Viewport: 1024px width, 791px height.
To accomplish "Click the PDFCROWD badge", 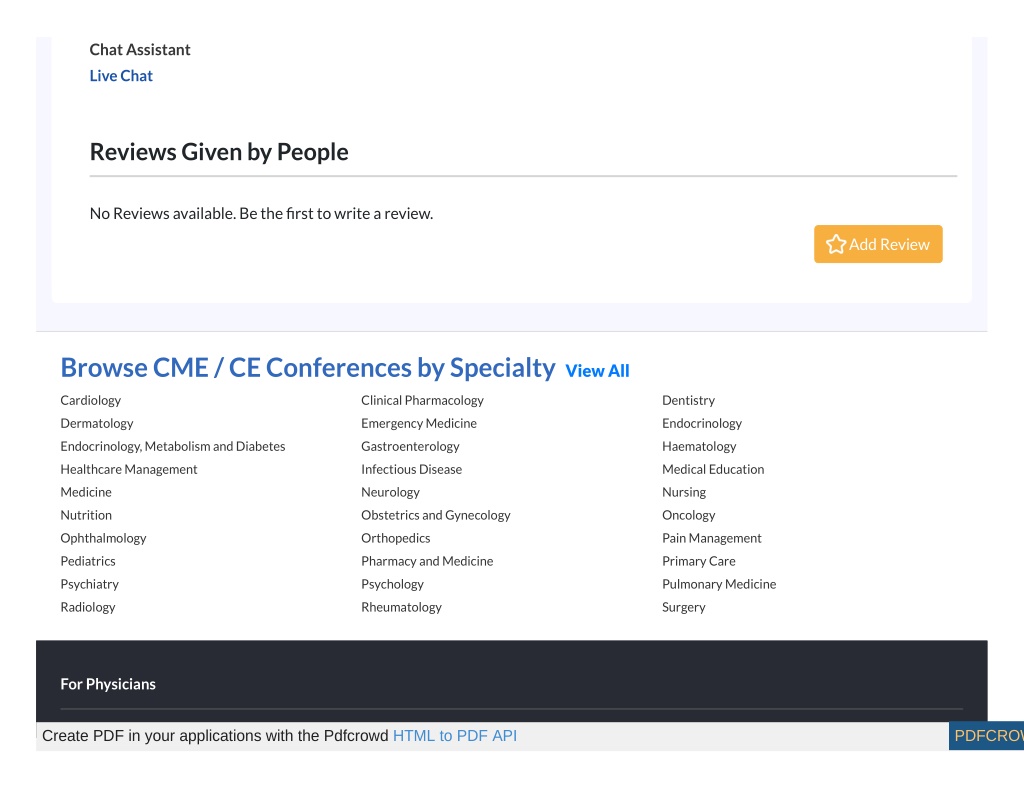I will pyautogui.click(x=986, y=736).
